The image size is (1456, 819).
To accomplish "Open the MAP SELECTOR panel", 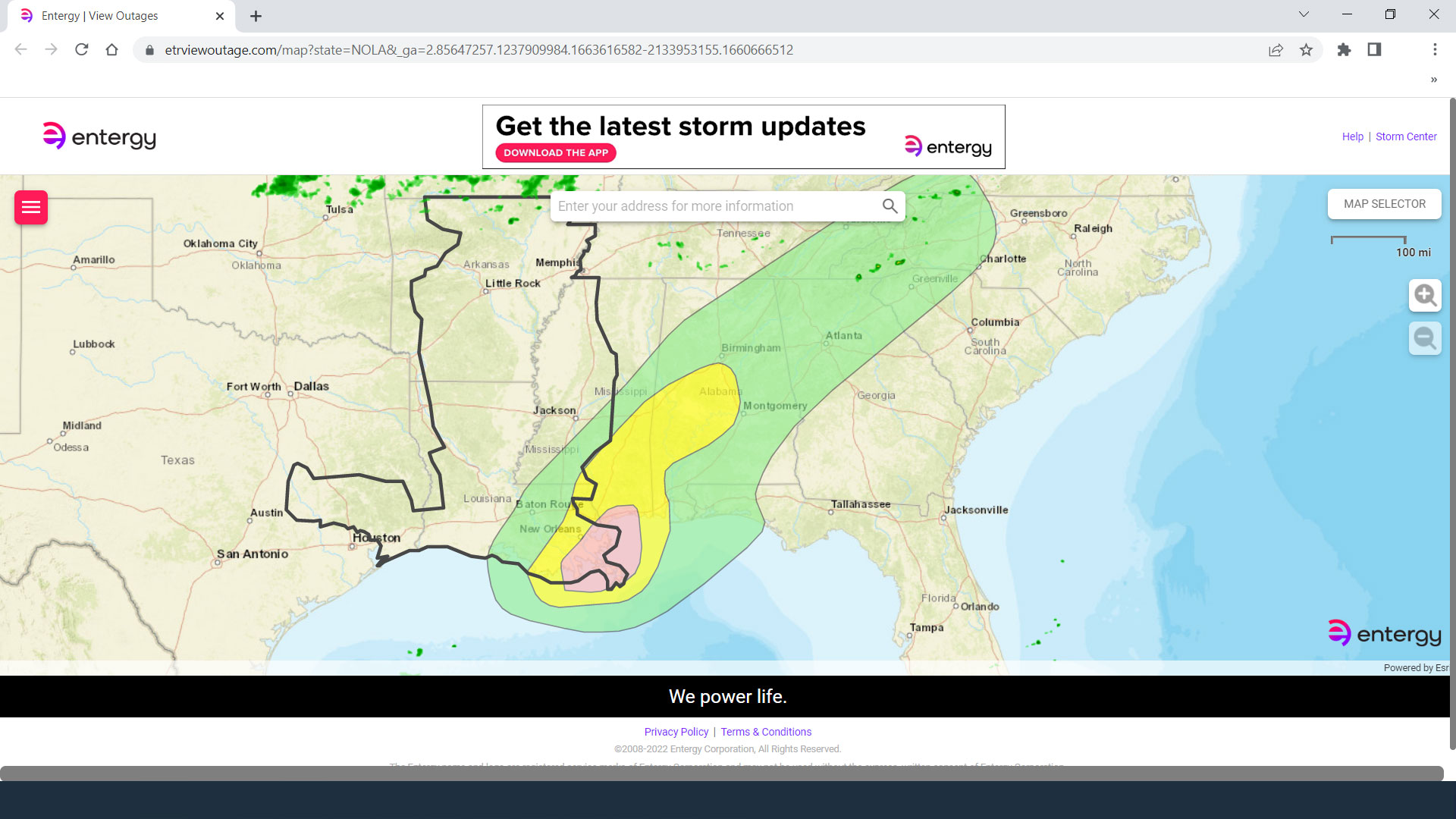I will click(1385, 204).
